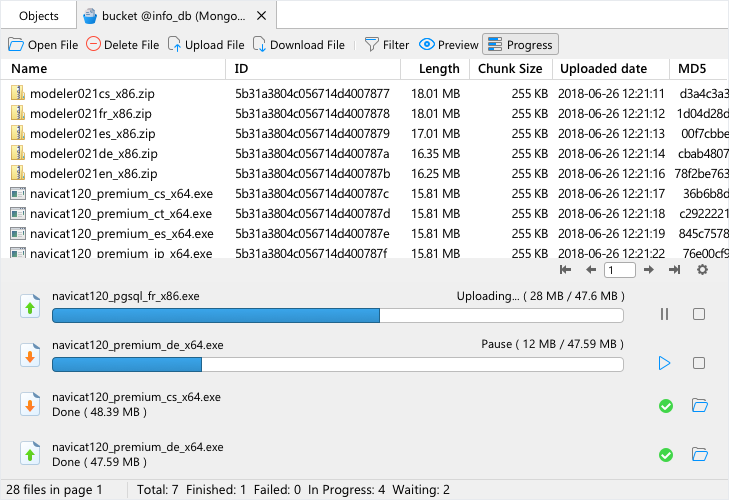Click uploaded date 2018-06-26 12:21:17
Viewport: 729px width, 500px height.
611,193
